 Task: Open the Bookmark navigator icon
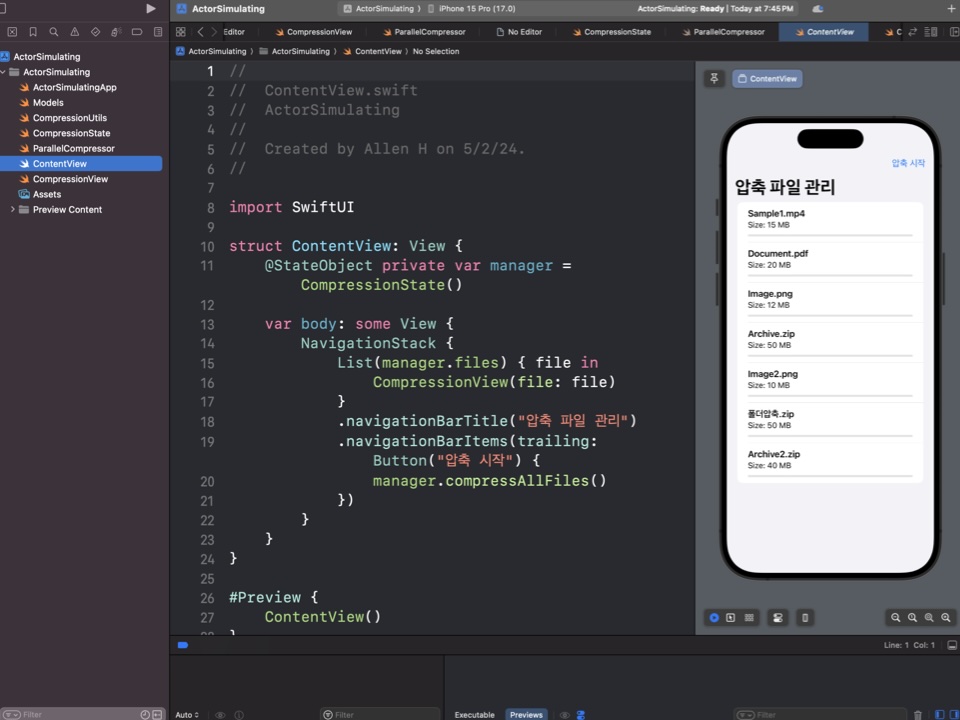click(x=32, y=32)
